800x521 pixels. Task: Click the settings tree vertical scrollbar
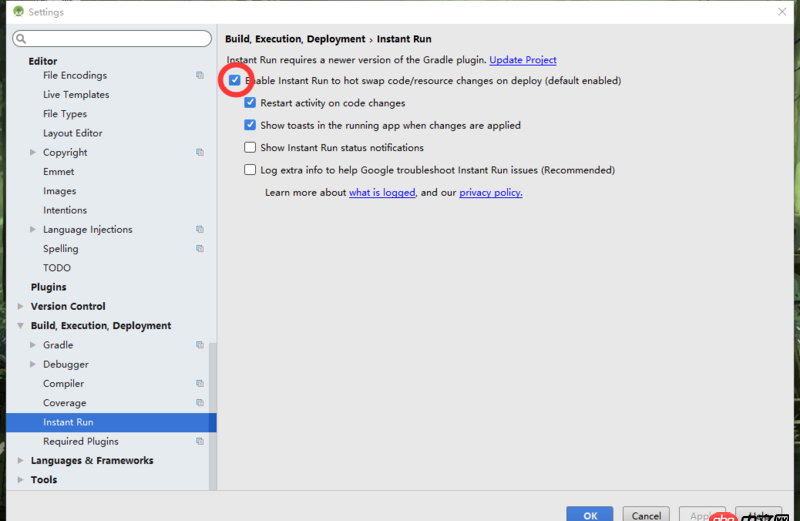pyautogui.click(x=212, y=416)
